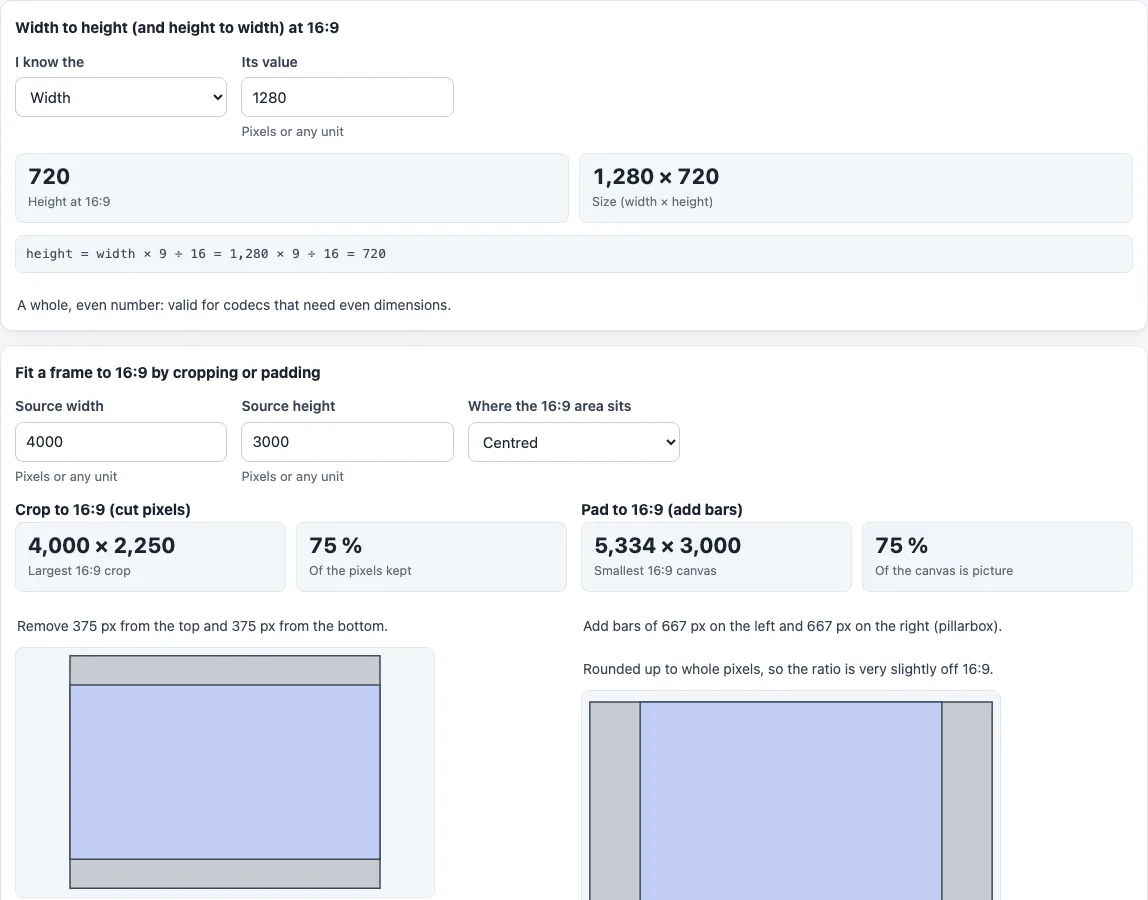Click the "I know the" label
1148x900 pixels.
(50, 62)
